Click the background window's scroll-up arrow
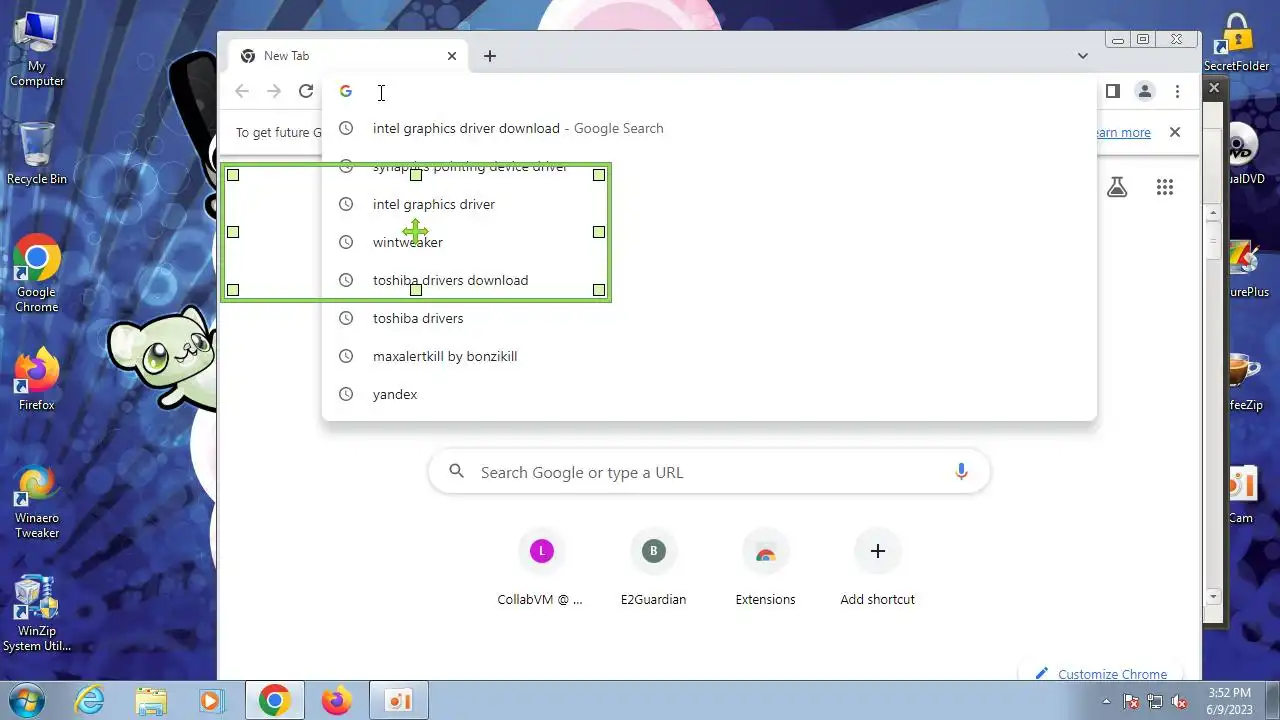This screenshot has height=720, width=1280. point(1214,212)
